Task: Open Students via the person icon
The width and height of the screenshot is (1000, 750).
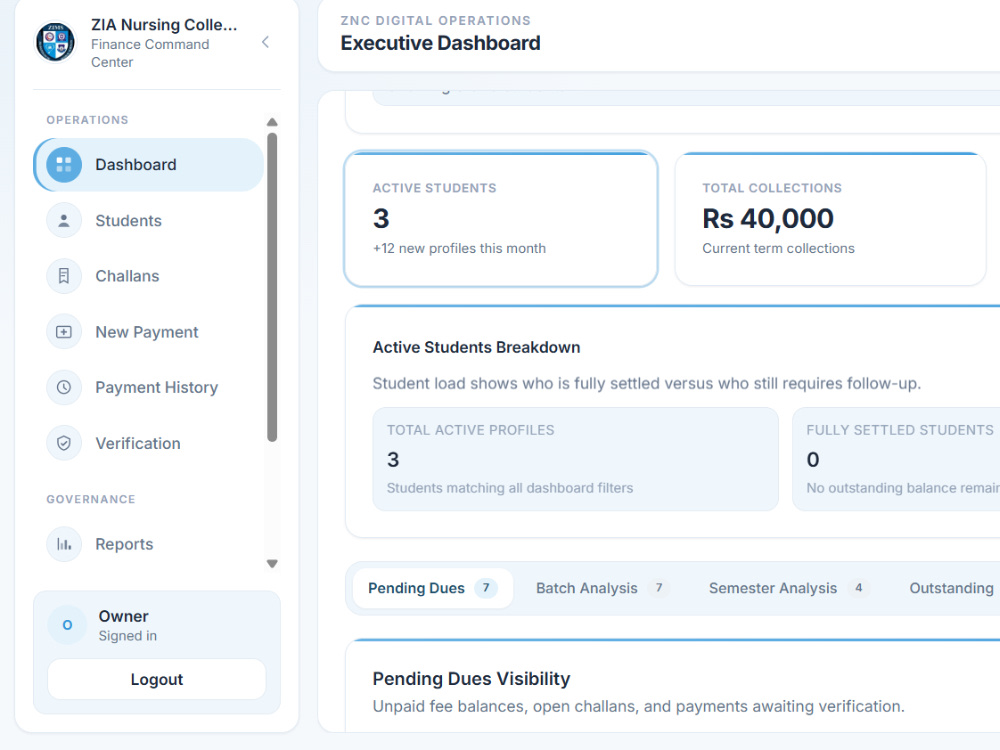Action: point(64,221)
